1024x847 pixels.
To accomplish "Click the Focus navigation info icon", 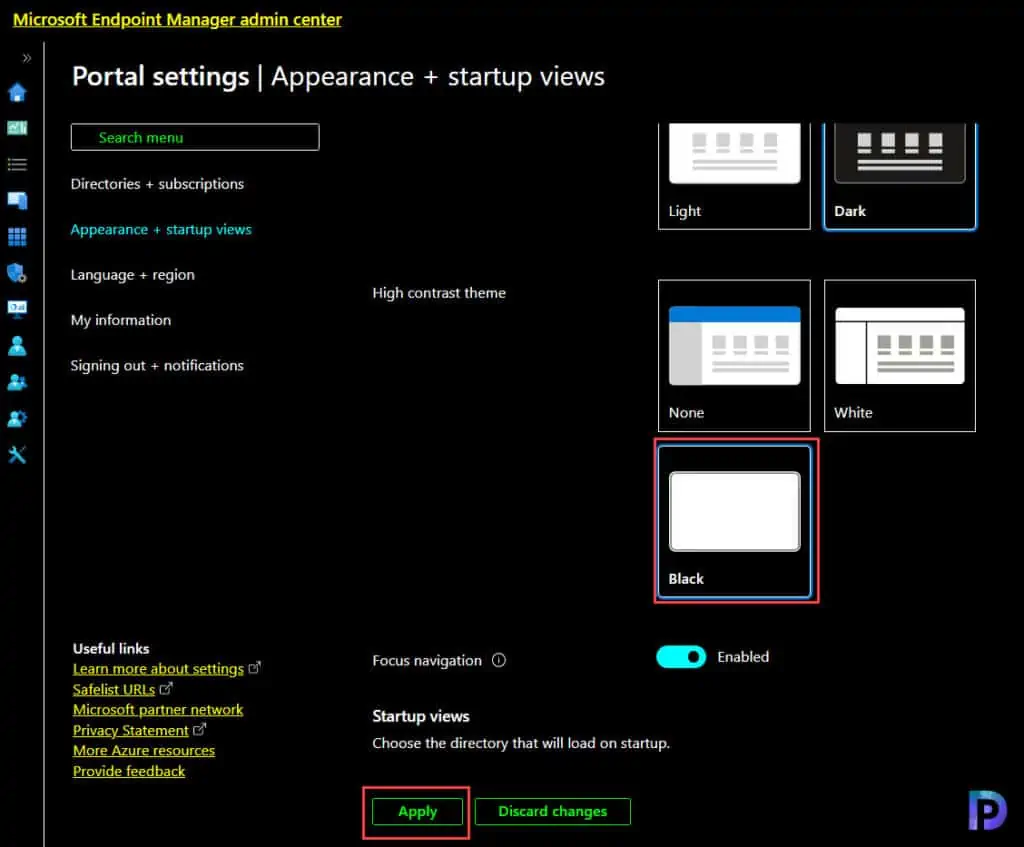I will tap(498, 660).
